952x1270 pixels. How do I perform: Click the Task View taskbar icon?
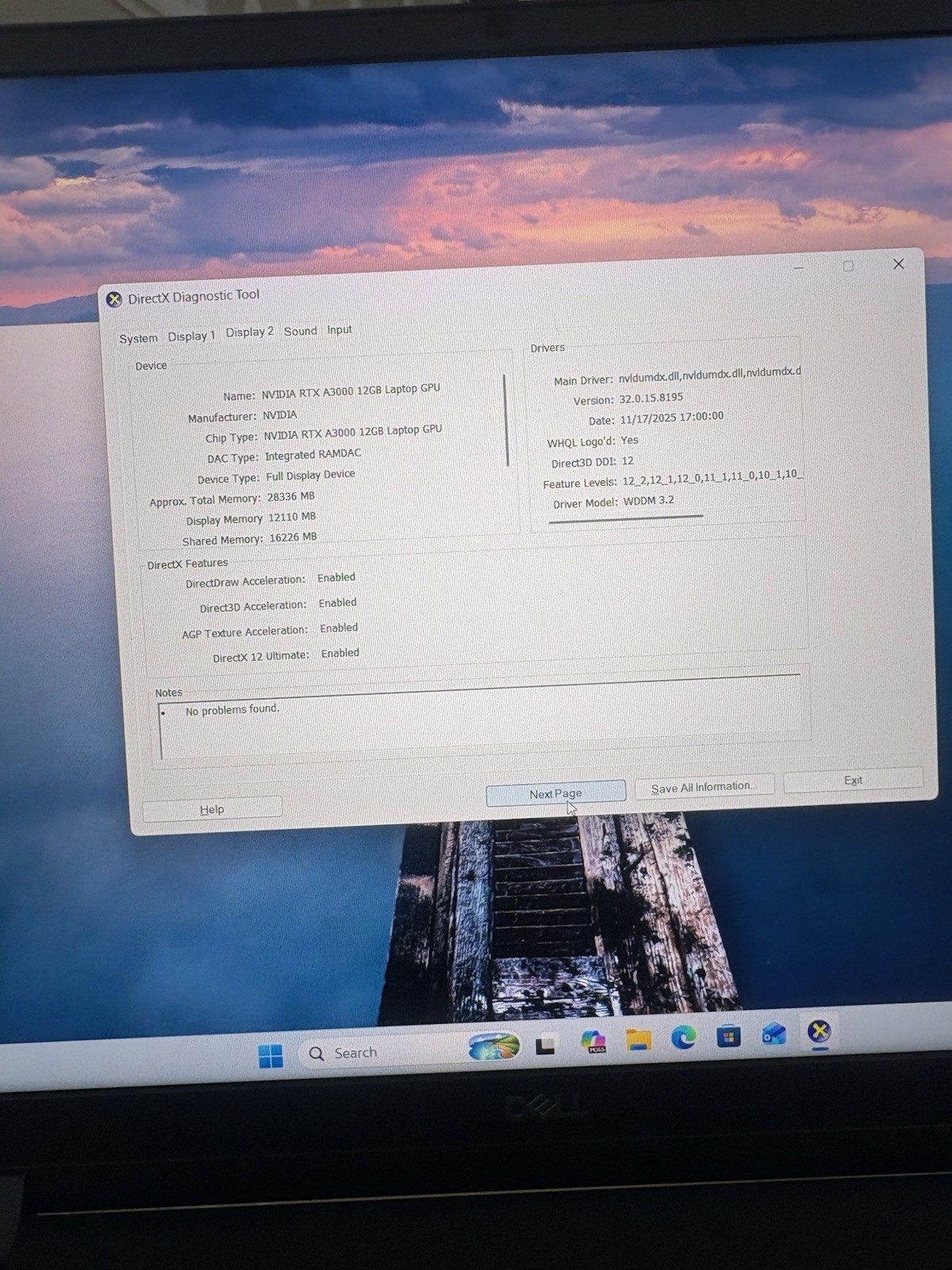[x=545, y=1046]
